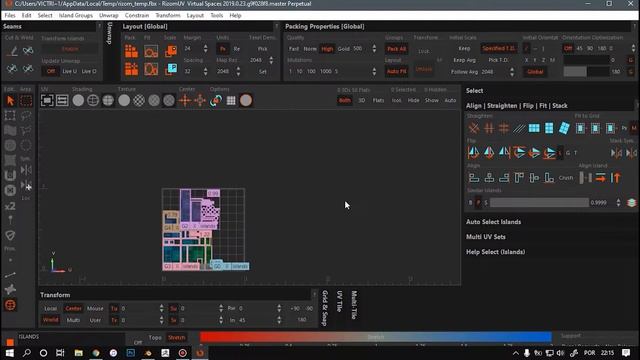Click the Auto Fit button
The height and width of the screenshot is (360, 640).
coord(396,71)
